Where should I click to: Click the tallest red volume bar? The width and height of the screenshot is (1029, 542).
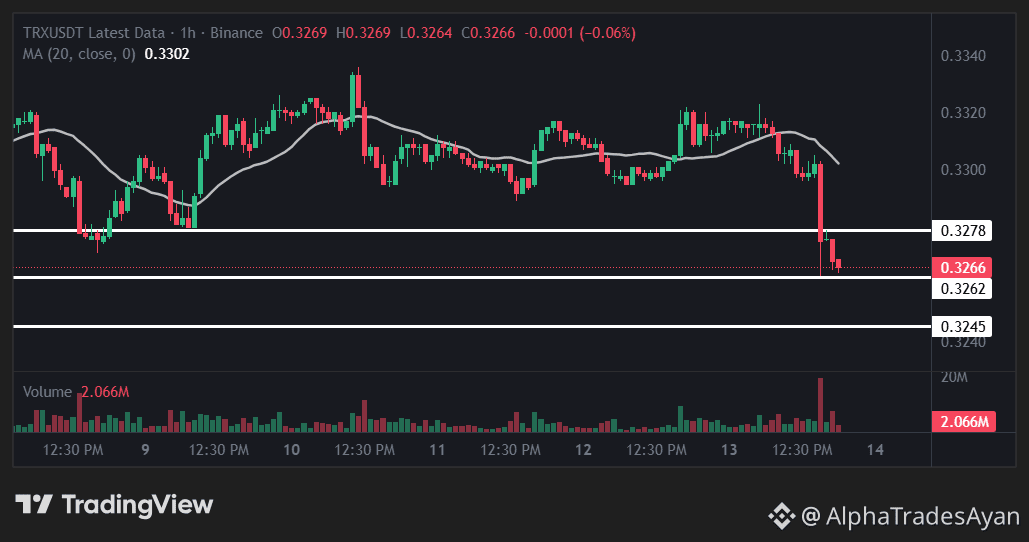coord(820,405)
